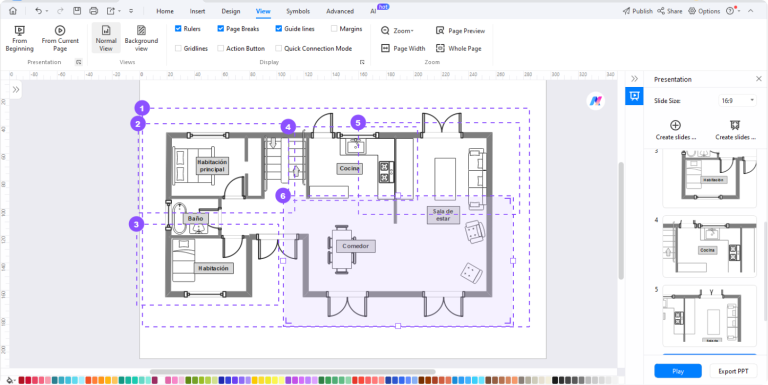The image size is (768, 385).
Task: Enable the Gridlines checkbox
Action: (178, 48)
